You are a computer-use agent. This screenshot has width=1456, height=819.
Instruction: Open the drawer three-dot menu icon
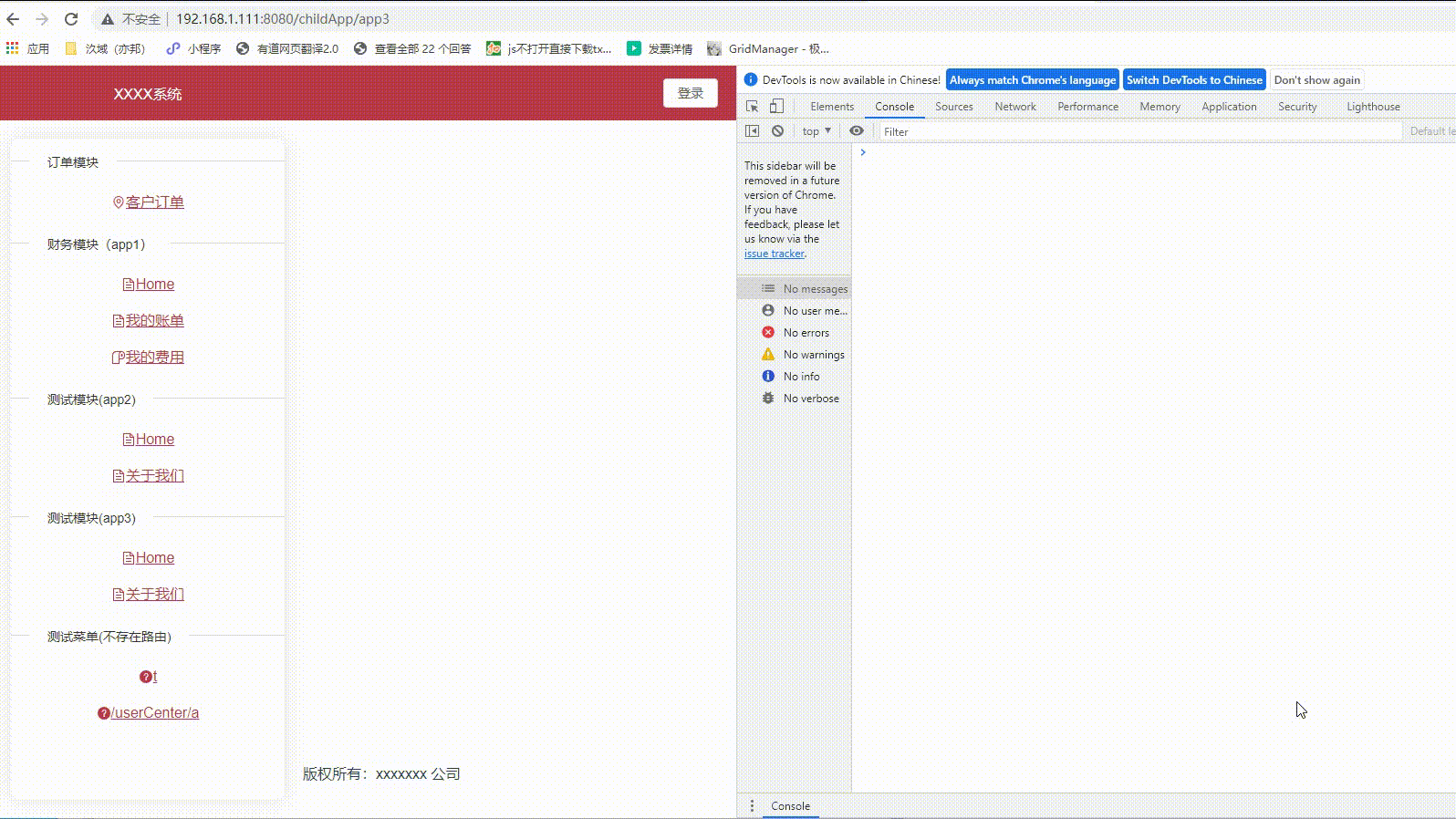pyautogui.click(x=752, y=805)
